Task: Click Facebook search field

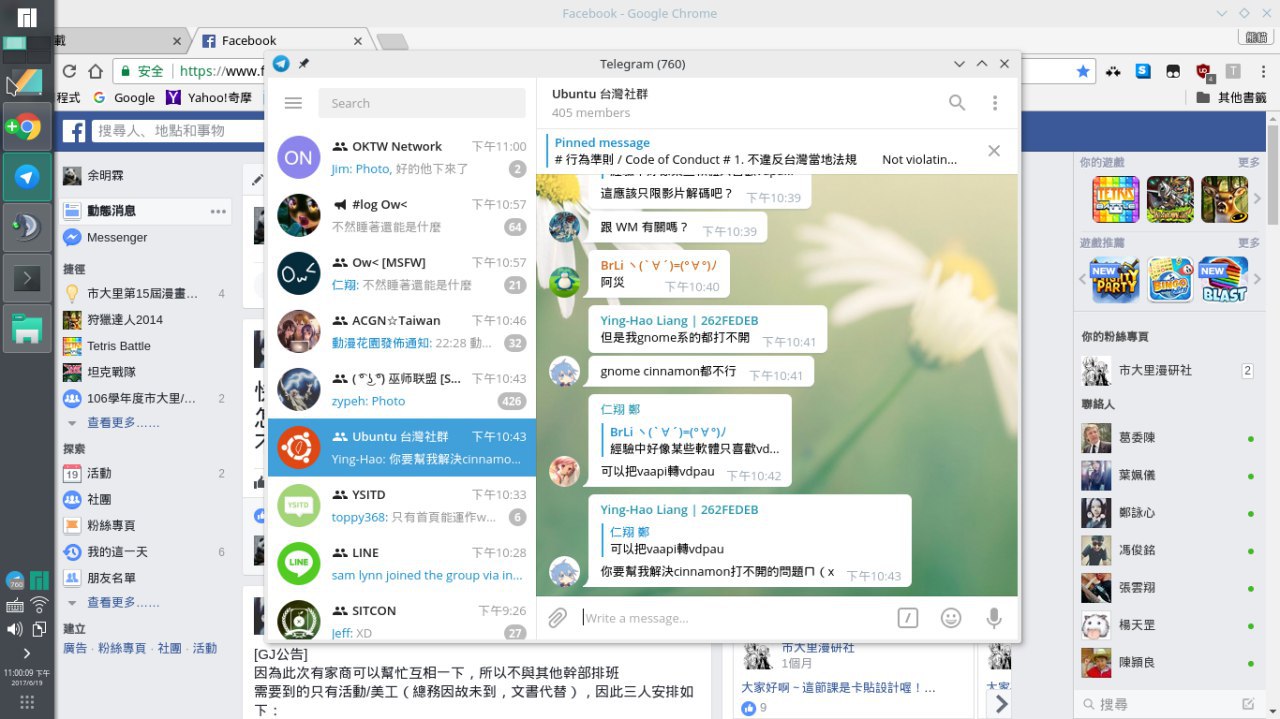Action: click(x=177, y=130)
